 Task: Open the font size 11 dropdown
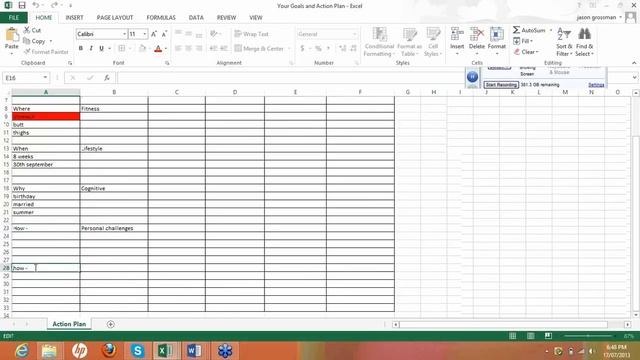tap(144, 34)
